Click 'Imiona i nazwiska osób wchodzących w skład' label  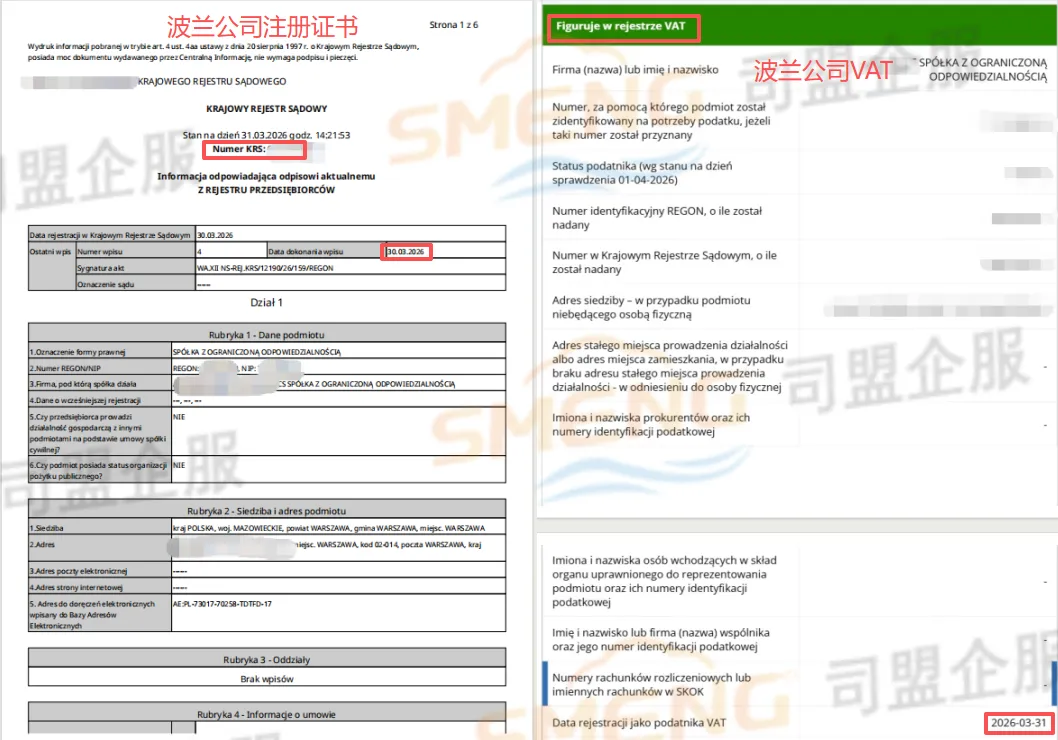(664, 581)
